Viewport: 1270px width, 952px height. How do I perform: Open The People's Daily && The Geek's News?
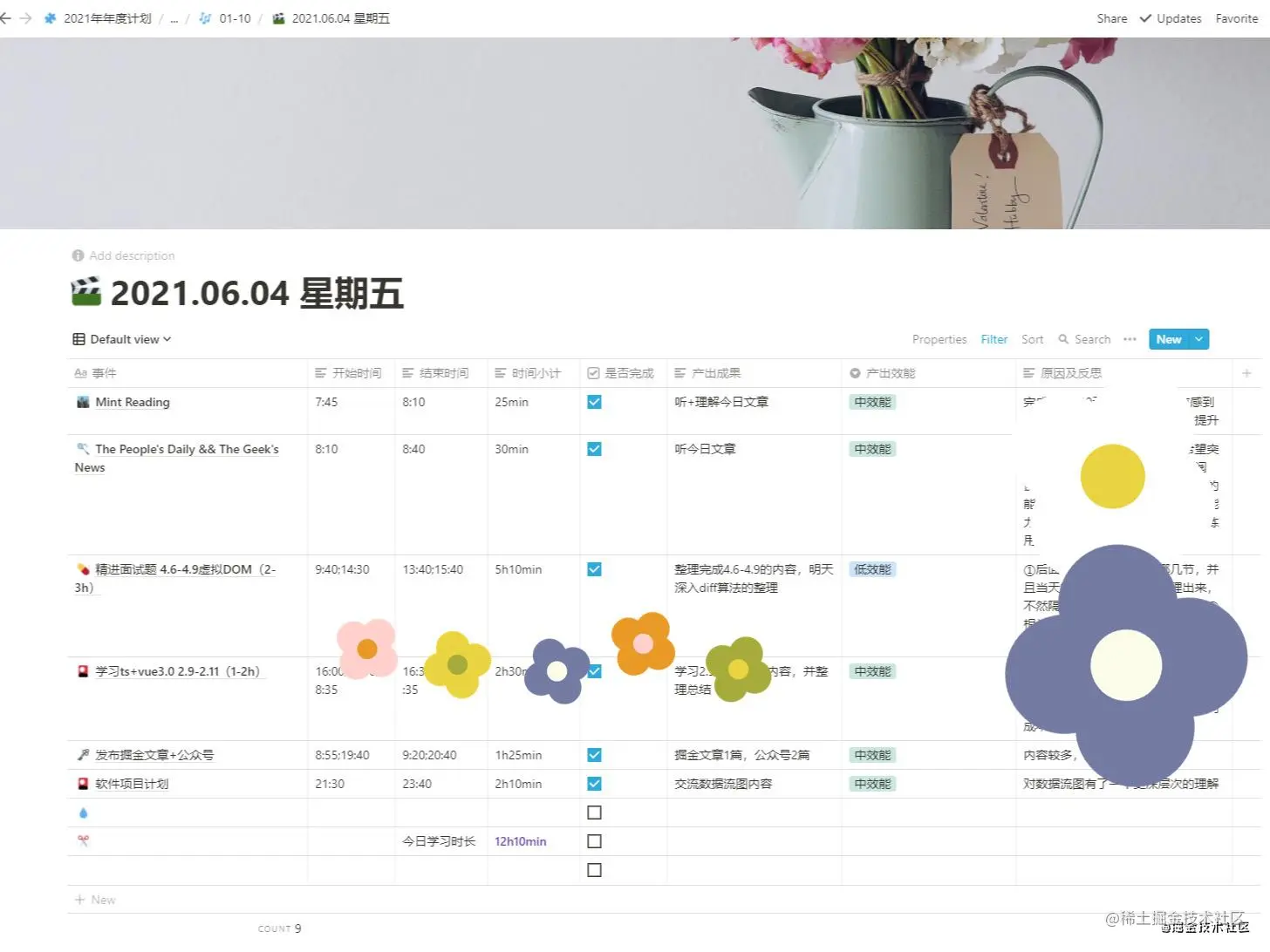tap(177, 458)
